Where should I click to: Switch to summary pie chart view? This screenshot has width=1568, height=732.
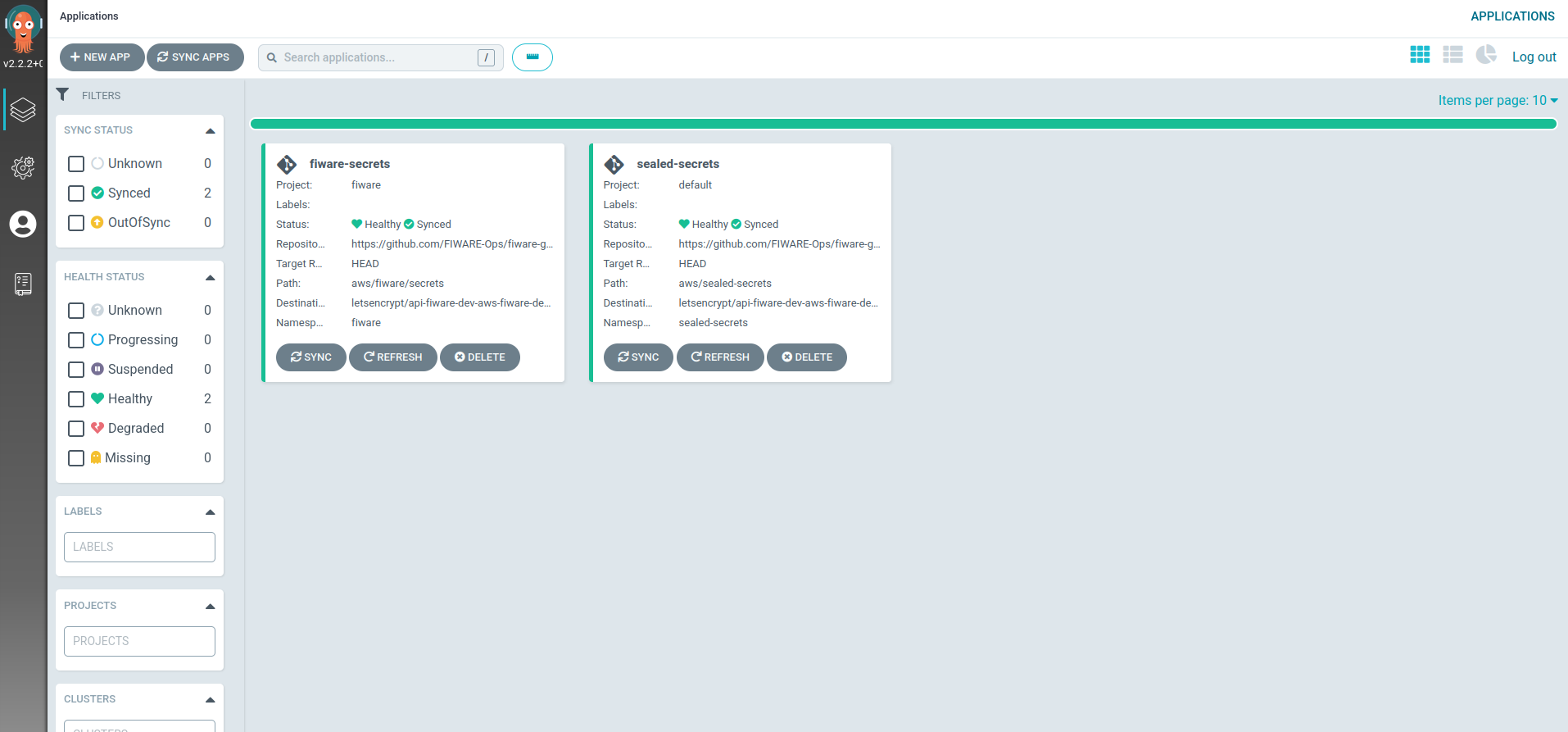(x=1486, y=55)
